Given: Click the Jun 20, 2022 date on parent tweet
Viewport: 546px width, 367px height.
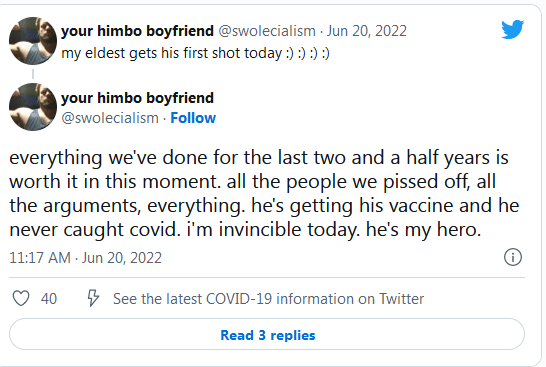Looking at the screenshot, I should tap(366, 31).
